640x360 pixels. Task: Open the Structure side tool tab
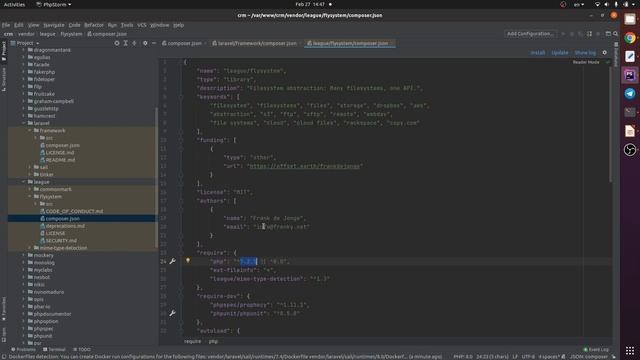coord(4,79)
